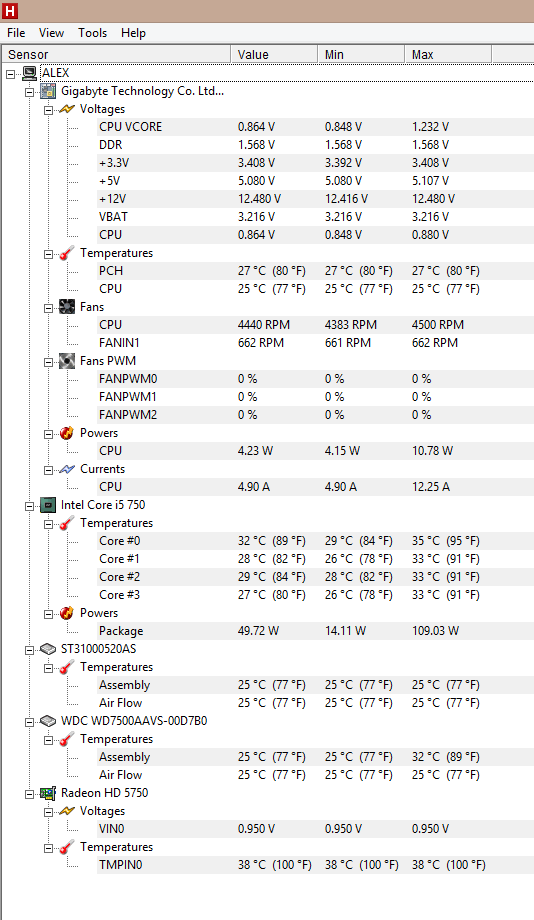
Task: Click the ST31000520AS hard drive icon
Action: pyautogui.click(x=48, y=649)
